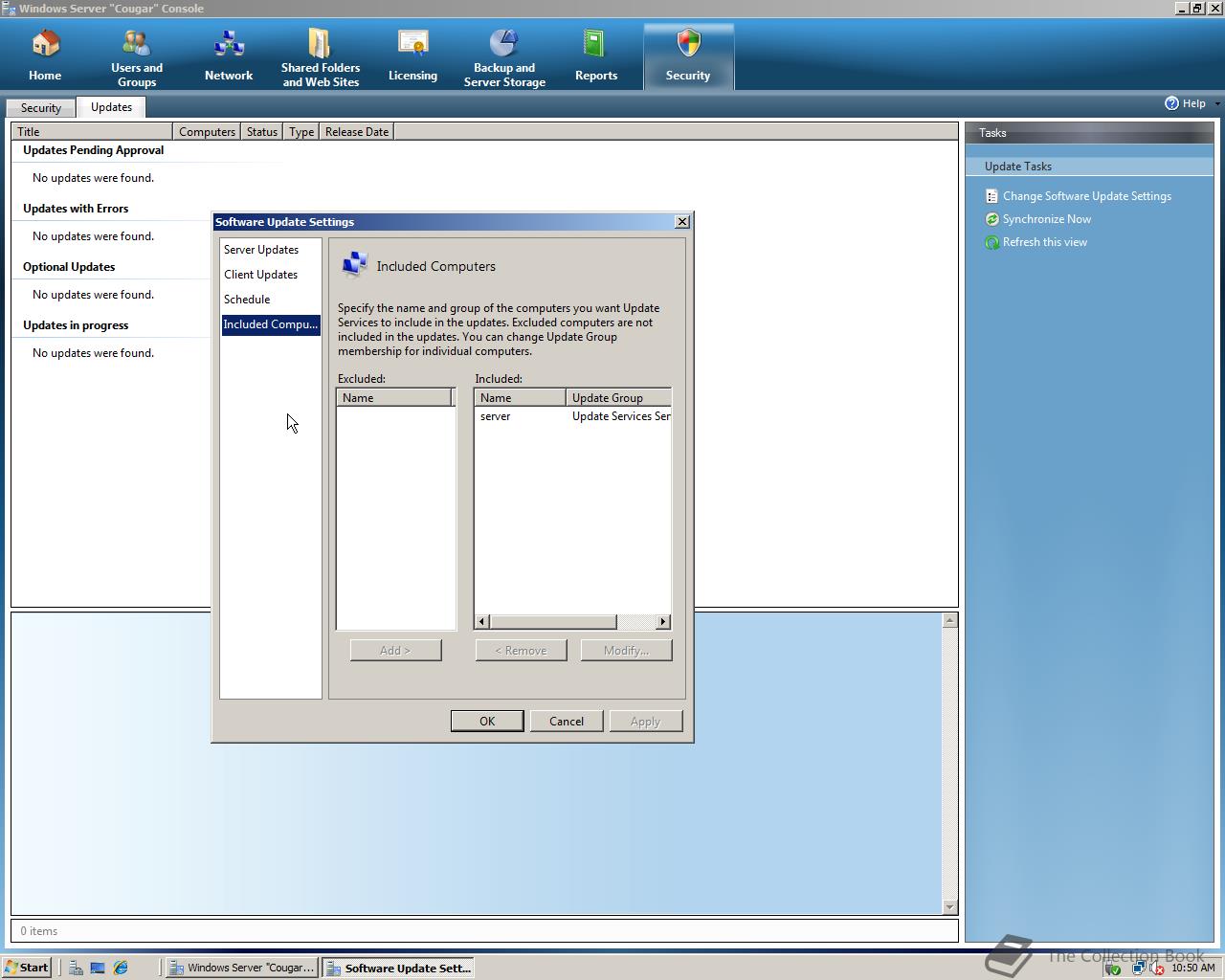Click the < Remove button

pos(521,650)
